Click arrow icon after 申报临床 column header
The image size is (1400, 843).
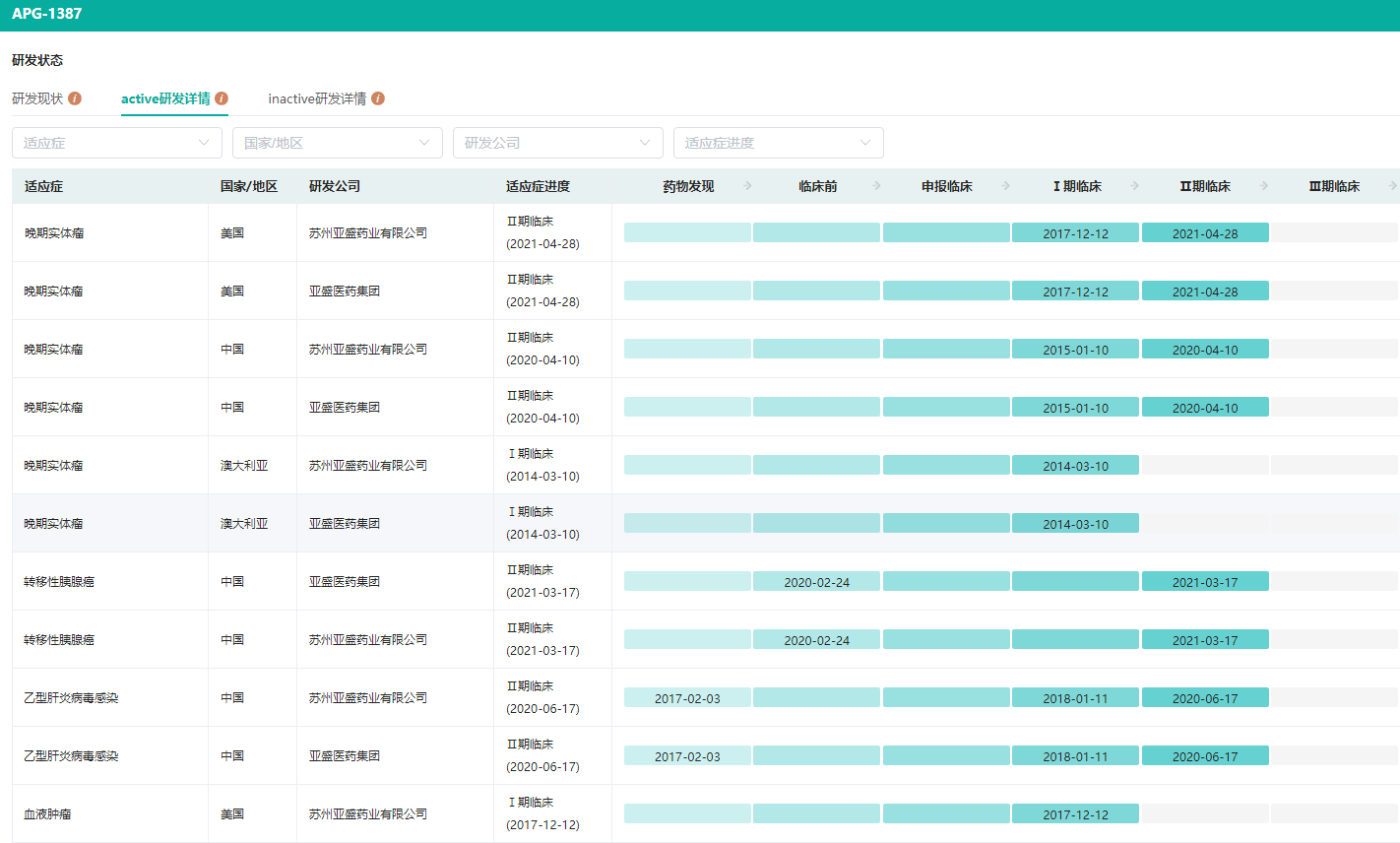pos(1005,185)
